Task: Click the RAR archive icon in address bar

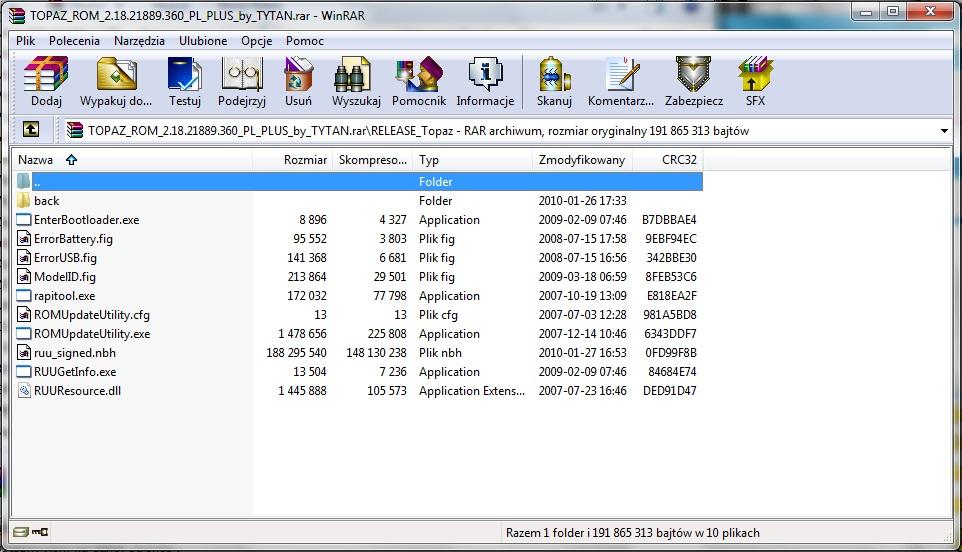Action: [x=75, y=130]
